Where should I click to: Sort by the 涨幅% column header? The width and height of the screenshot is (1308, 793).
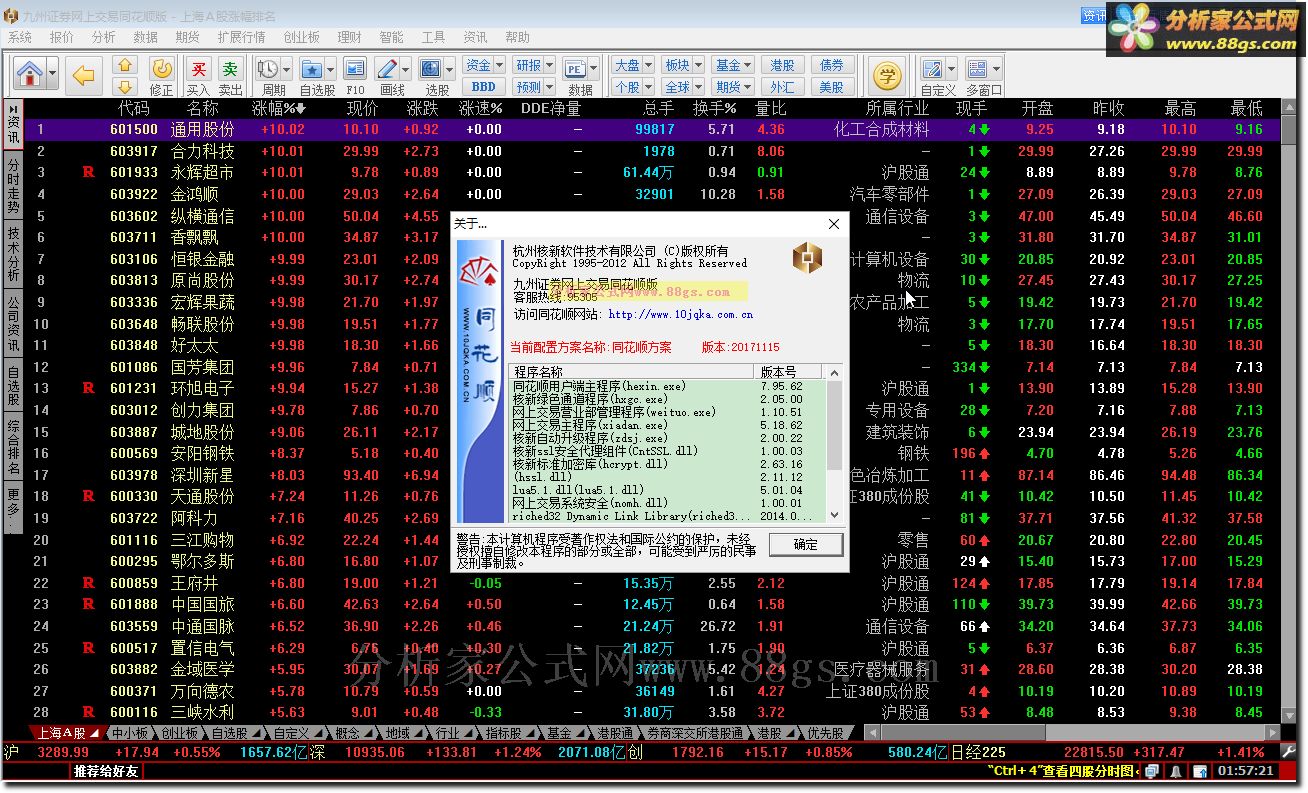278,108
